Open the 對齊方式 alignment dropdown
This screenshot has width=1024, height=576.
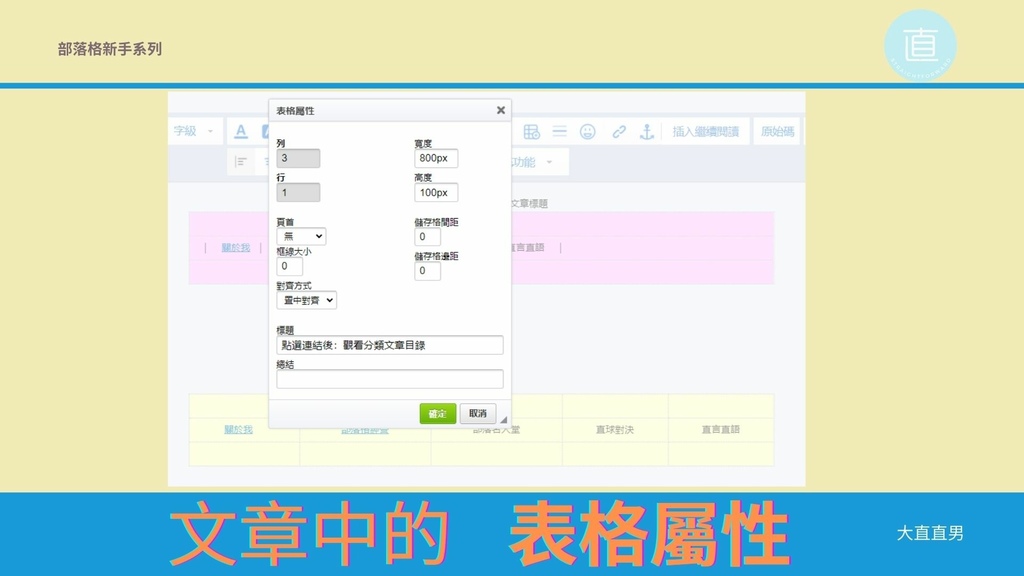305,300
